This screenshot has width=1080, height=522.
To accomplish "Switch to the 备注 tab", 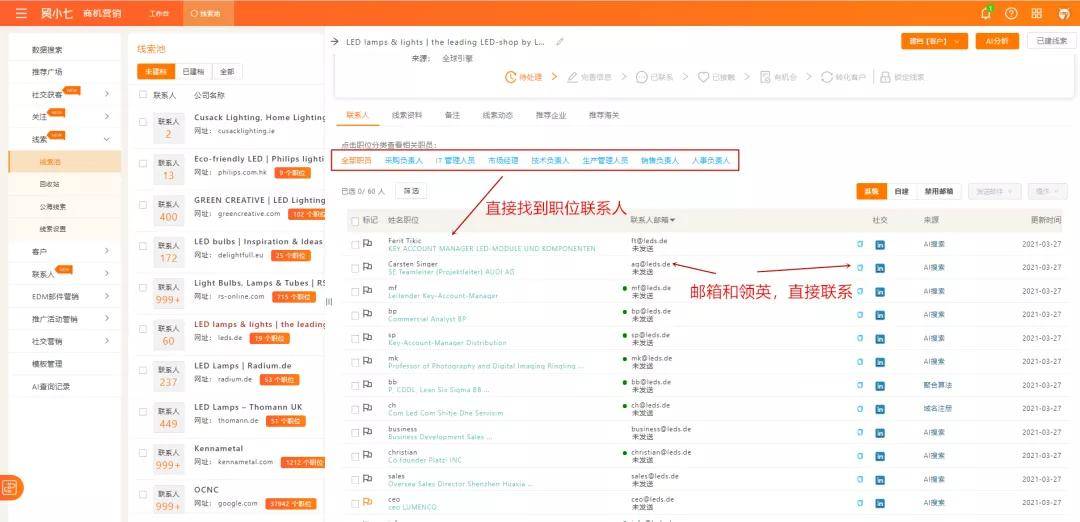I will [x=452, y=115].
